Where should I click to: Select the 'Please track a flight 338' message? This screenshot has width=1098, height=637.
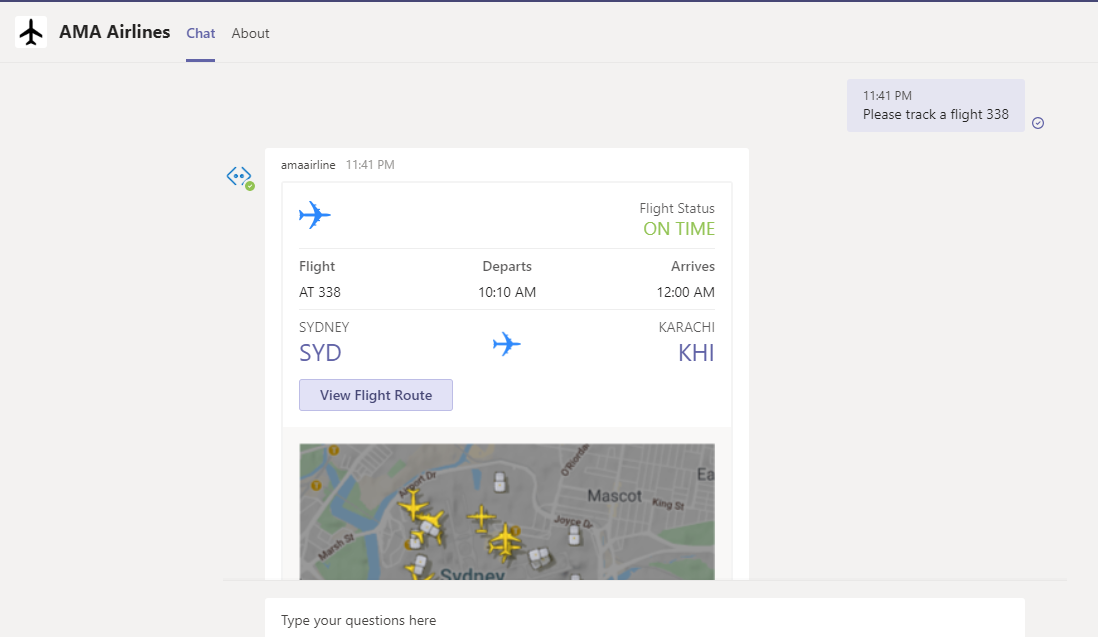[935, 114]
